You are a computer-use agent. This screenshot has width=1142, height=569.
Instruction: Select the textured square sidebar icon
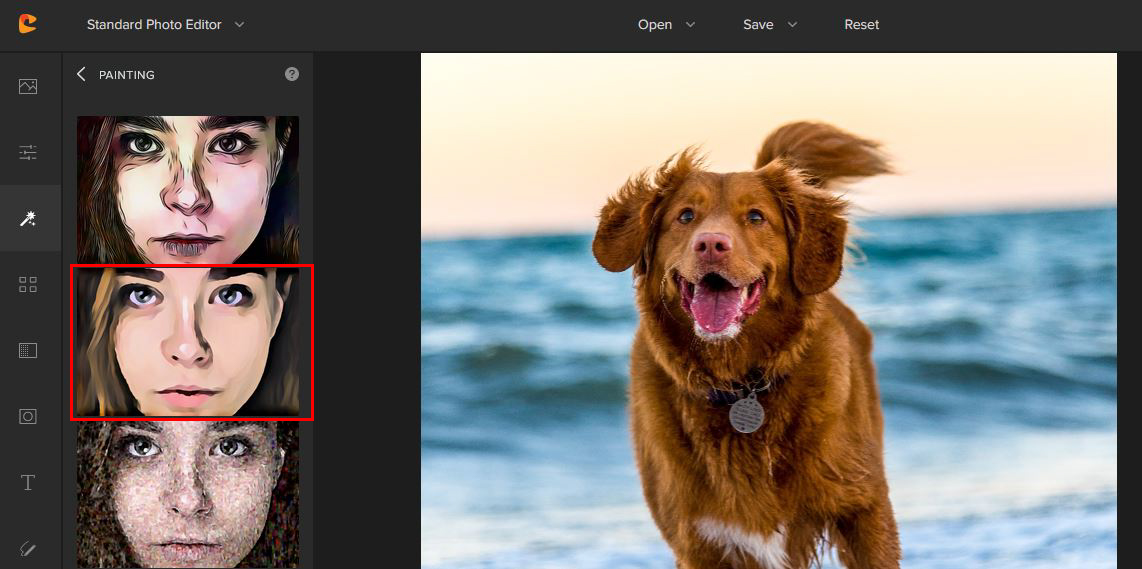28,351
